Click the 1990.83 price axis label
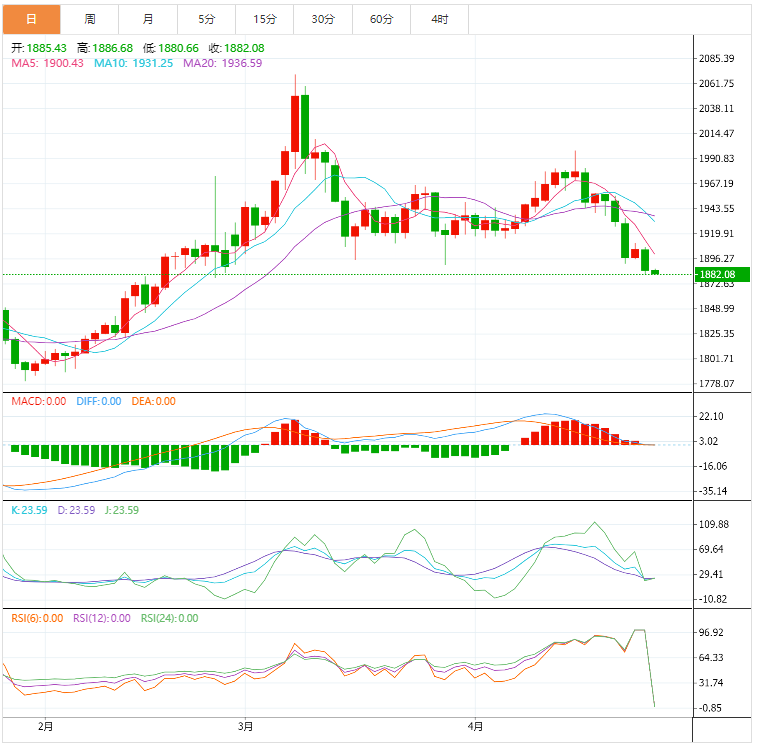Screen dimensions: 758x747 coord(716,159)
